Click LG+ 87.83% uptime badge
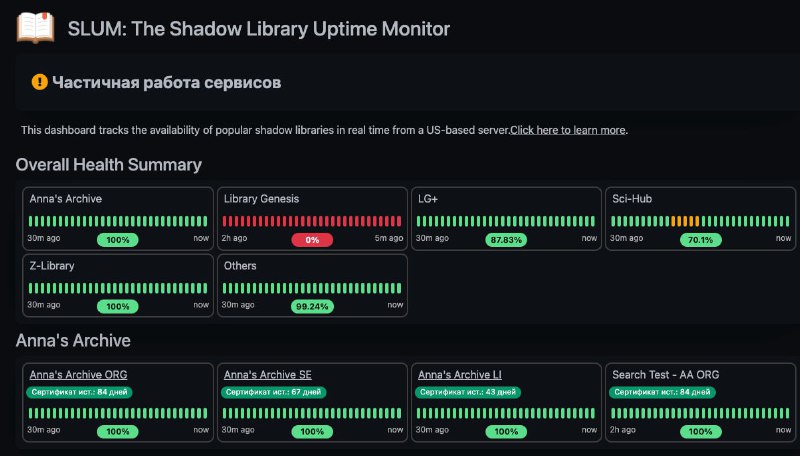 point(506,240)
